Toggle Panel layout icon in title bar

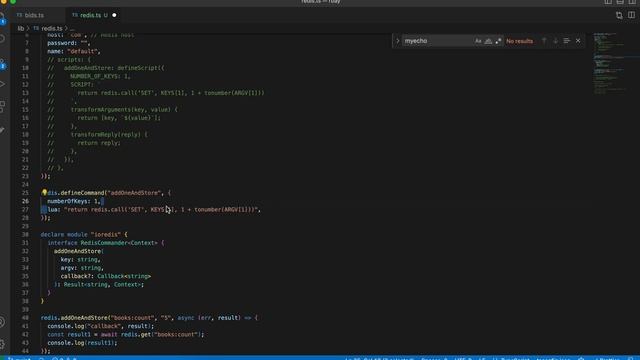[x=620, y=2]
